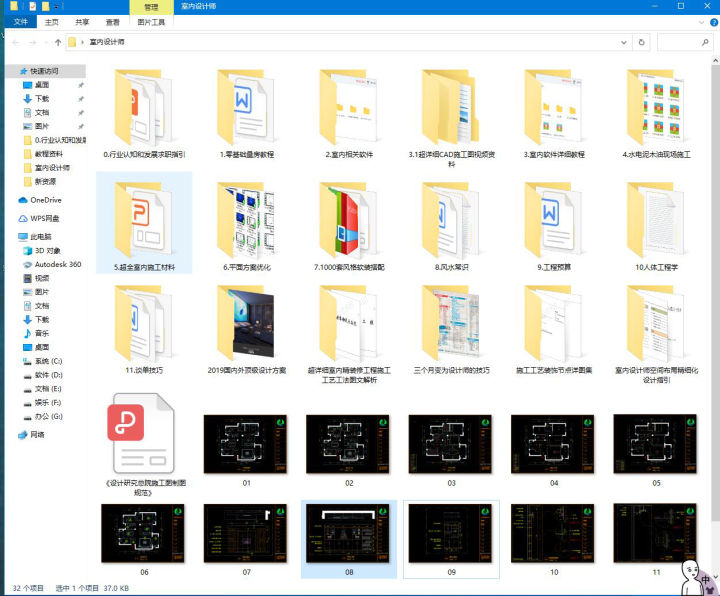Open 系统 (C:) drive in sidebar
This screenshot has height=596, width=720.
pyautogui.click(x=48, y=360)
